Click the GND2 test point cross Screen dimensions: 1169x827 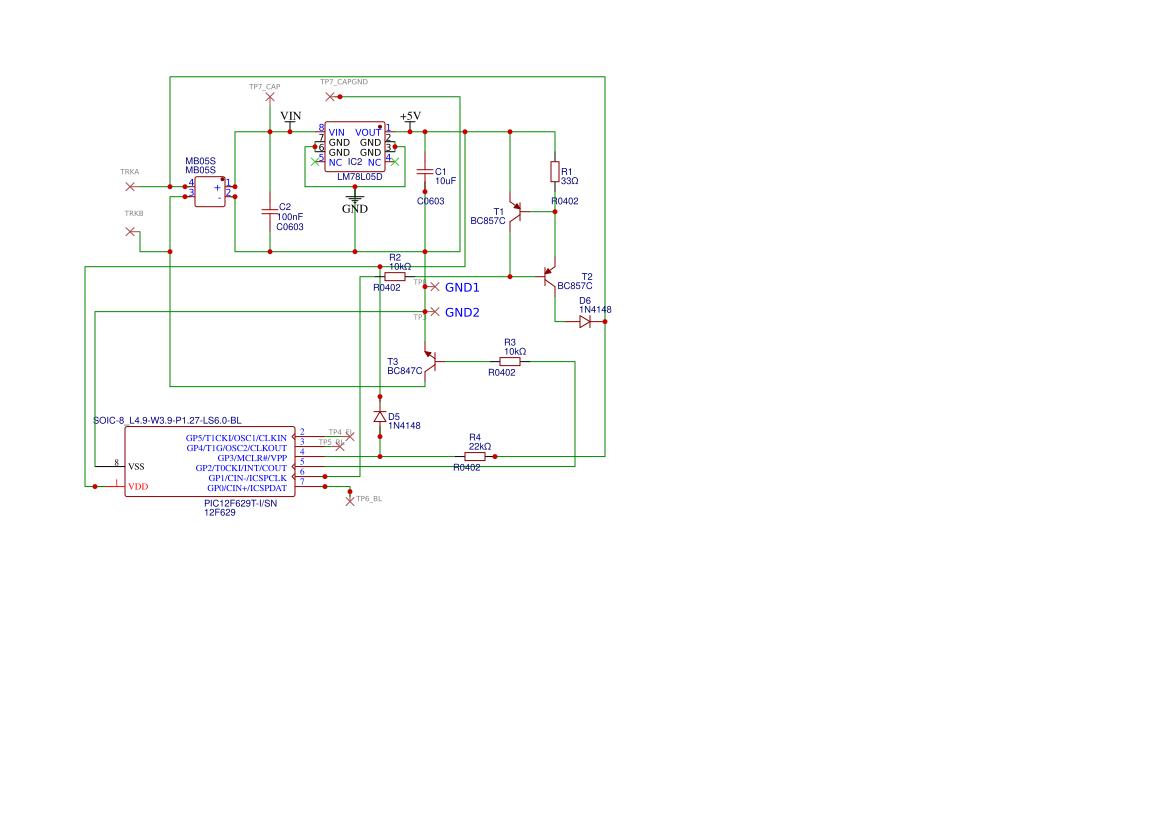coord(435,312)
